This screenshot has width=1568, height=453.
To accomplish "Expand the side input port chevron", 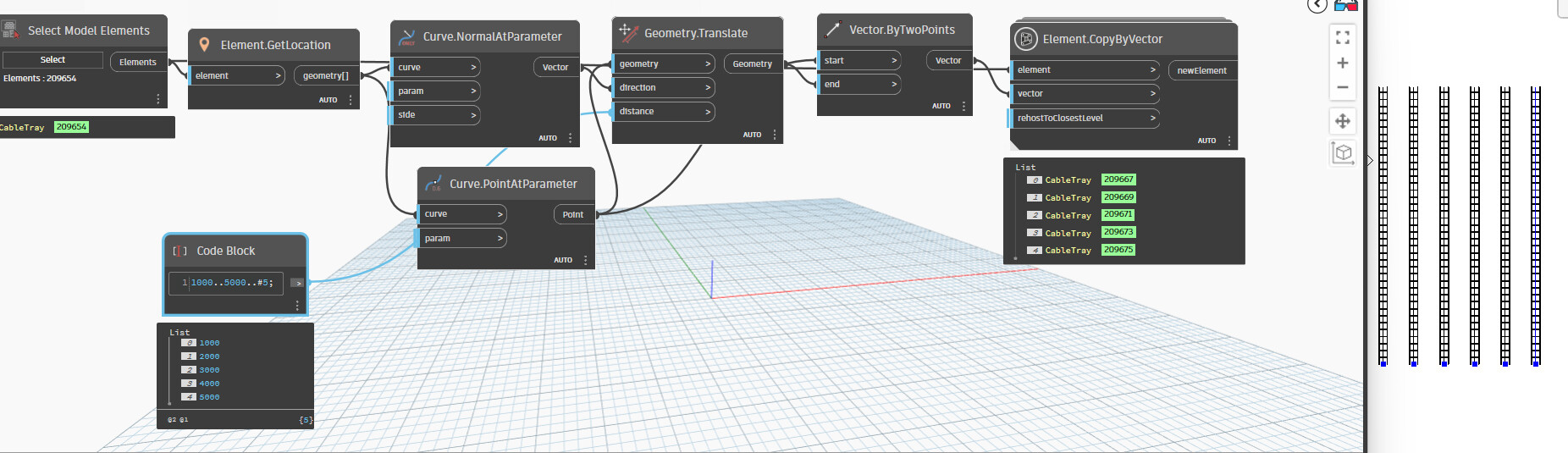I will pyautogui.click(x=473, y=114).
